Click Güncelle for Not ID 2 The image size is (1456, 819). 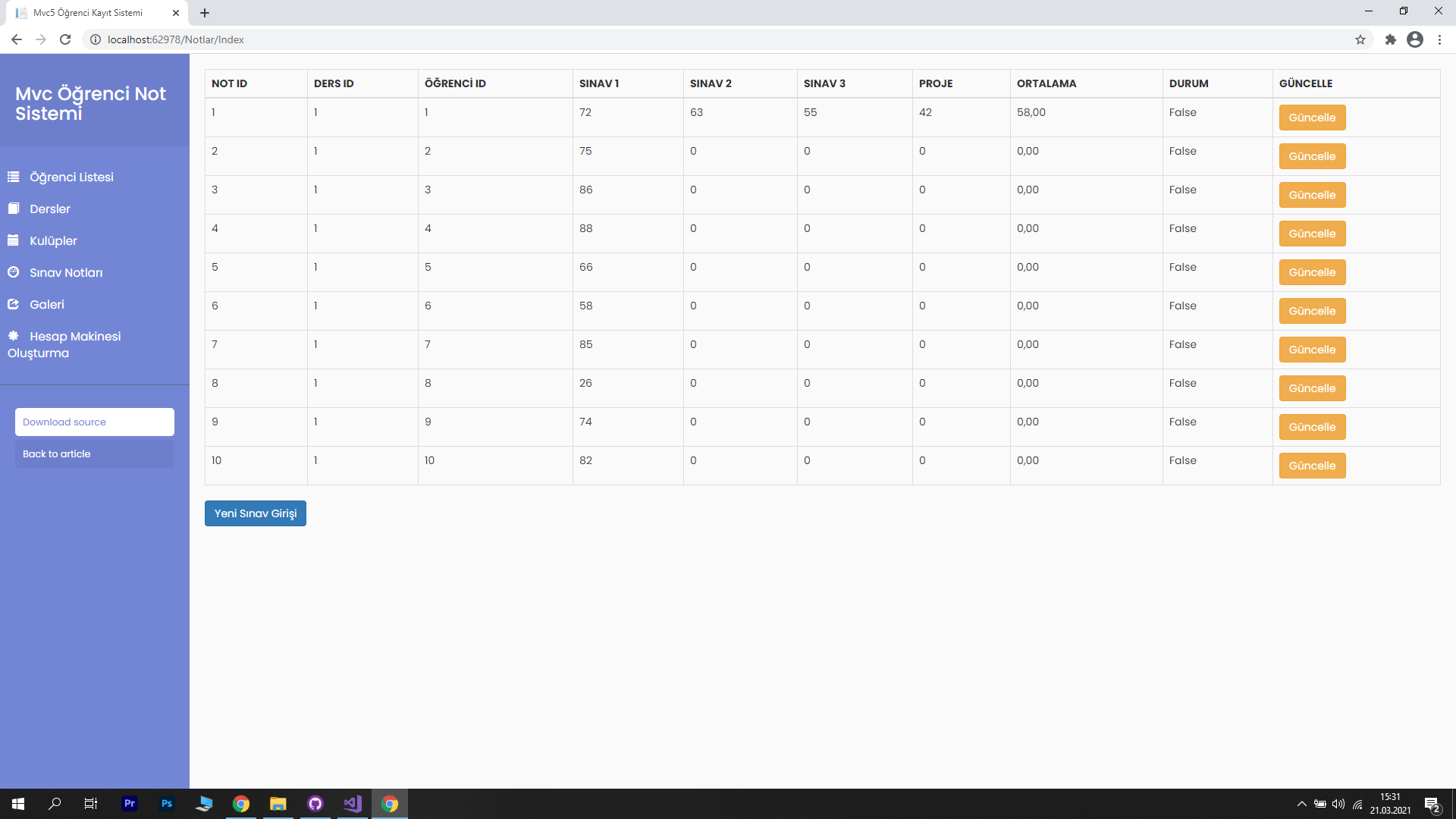click(1312, 156)
